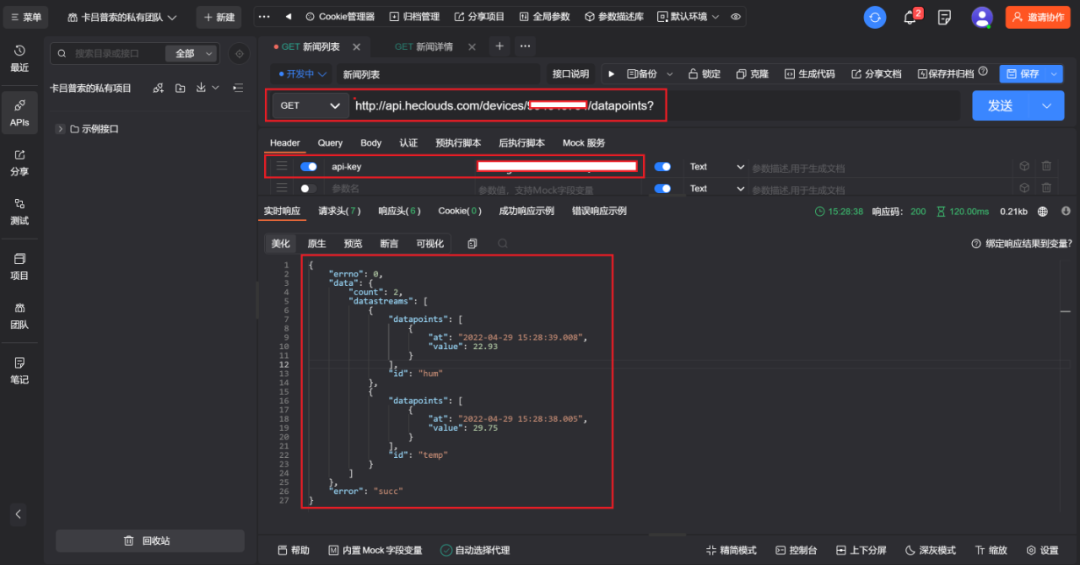This screenshot has height=565, width=1080.
Task: Add a new request tab with plus
Action: [499, 46]
